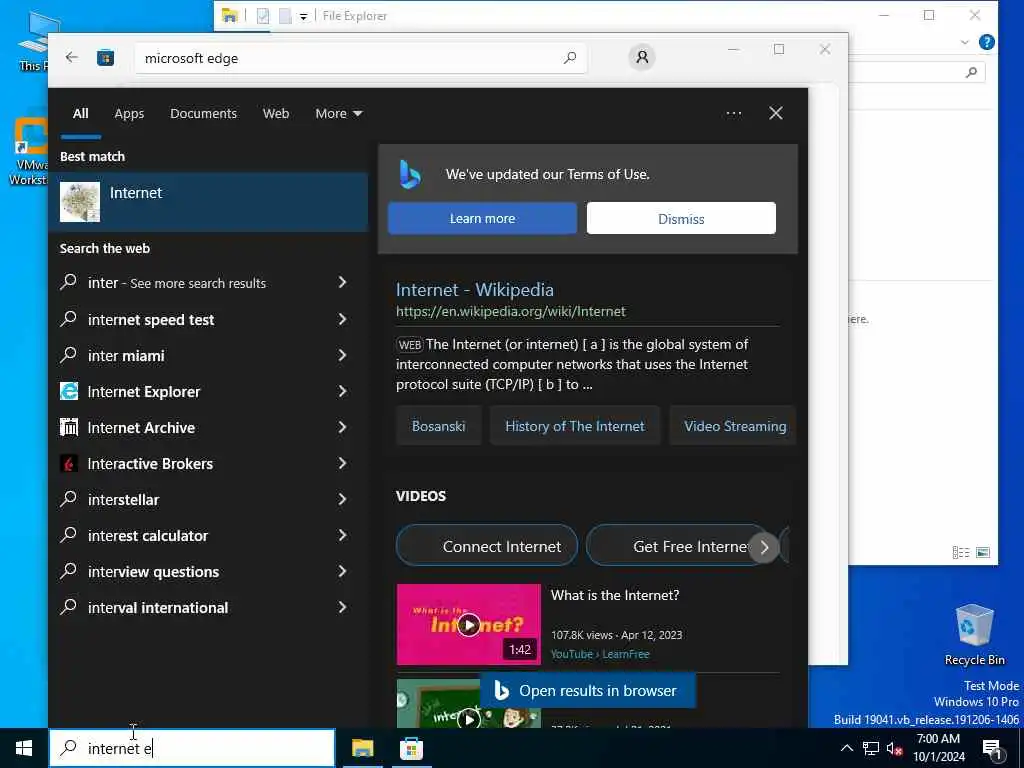The height and width of the screenshot is (768, 1024).
Task: Open the File Explorer help question icon
Action: 987,42
